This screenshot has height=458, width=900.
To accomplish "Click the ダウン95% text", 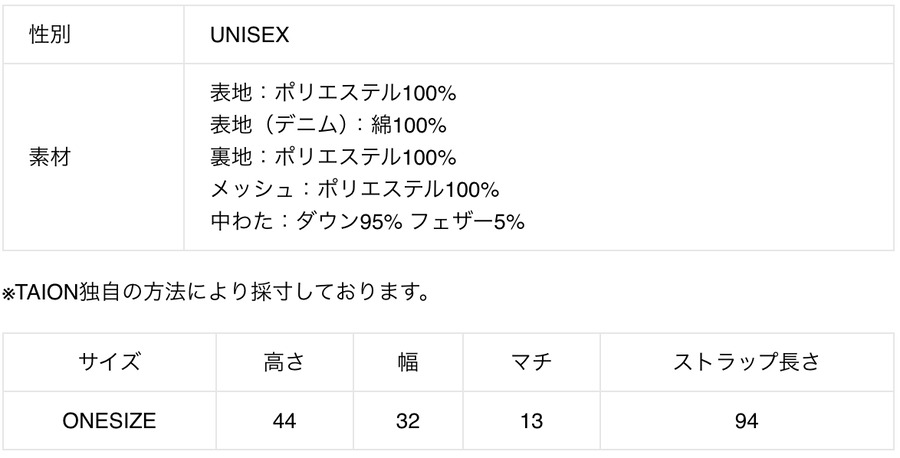I will pos(349,221).
